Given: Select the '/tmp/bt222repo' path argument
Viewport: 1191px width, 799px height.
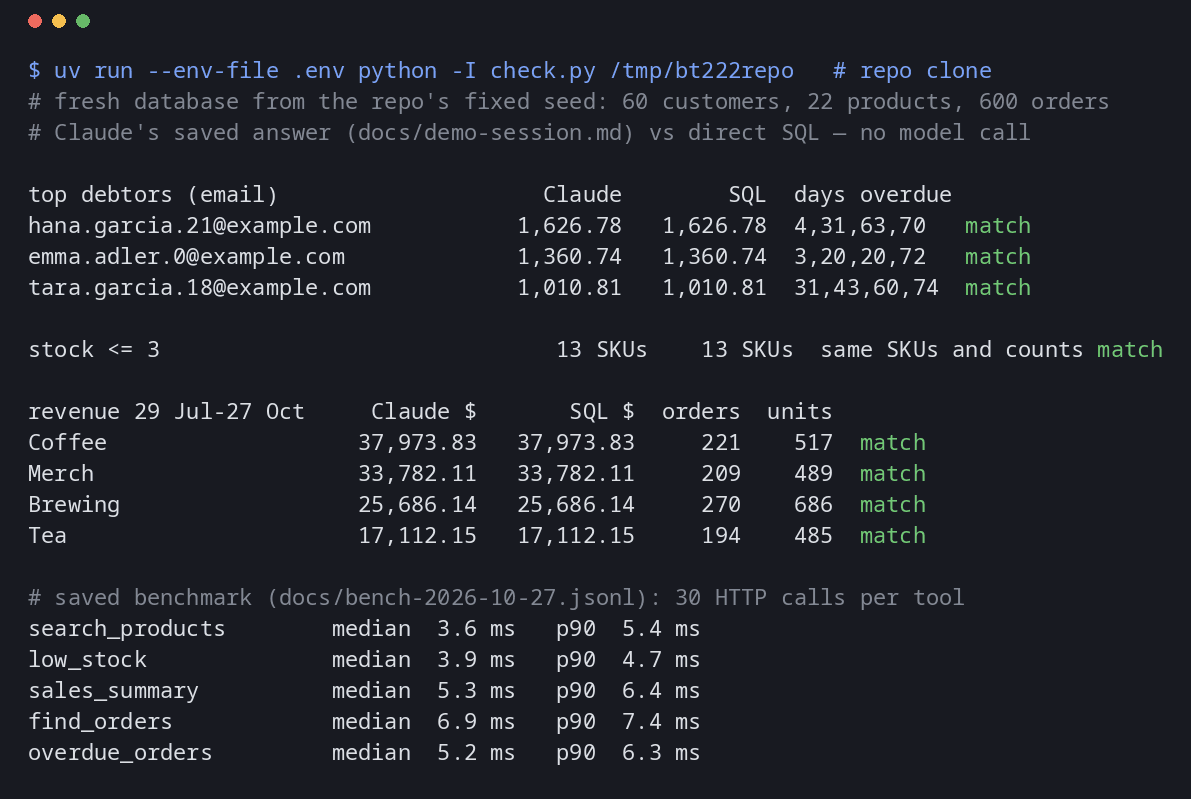Looking at the screenshot, I should pyautogui.click(x=701, y=71).
